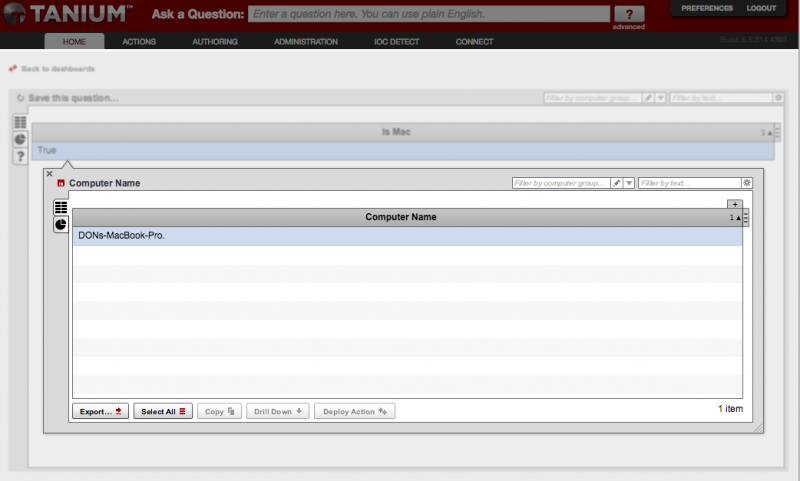Open Preferences in the top bar

(x=707, y=8)
